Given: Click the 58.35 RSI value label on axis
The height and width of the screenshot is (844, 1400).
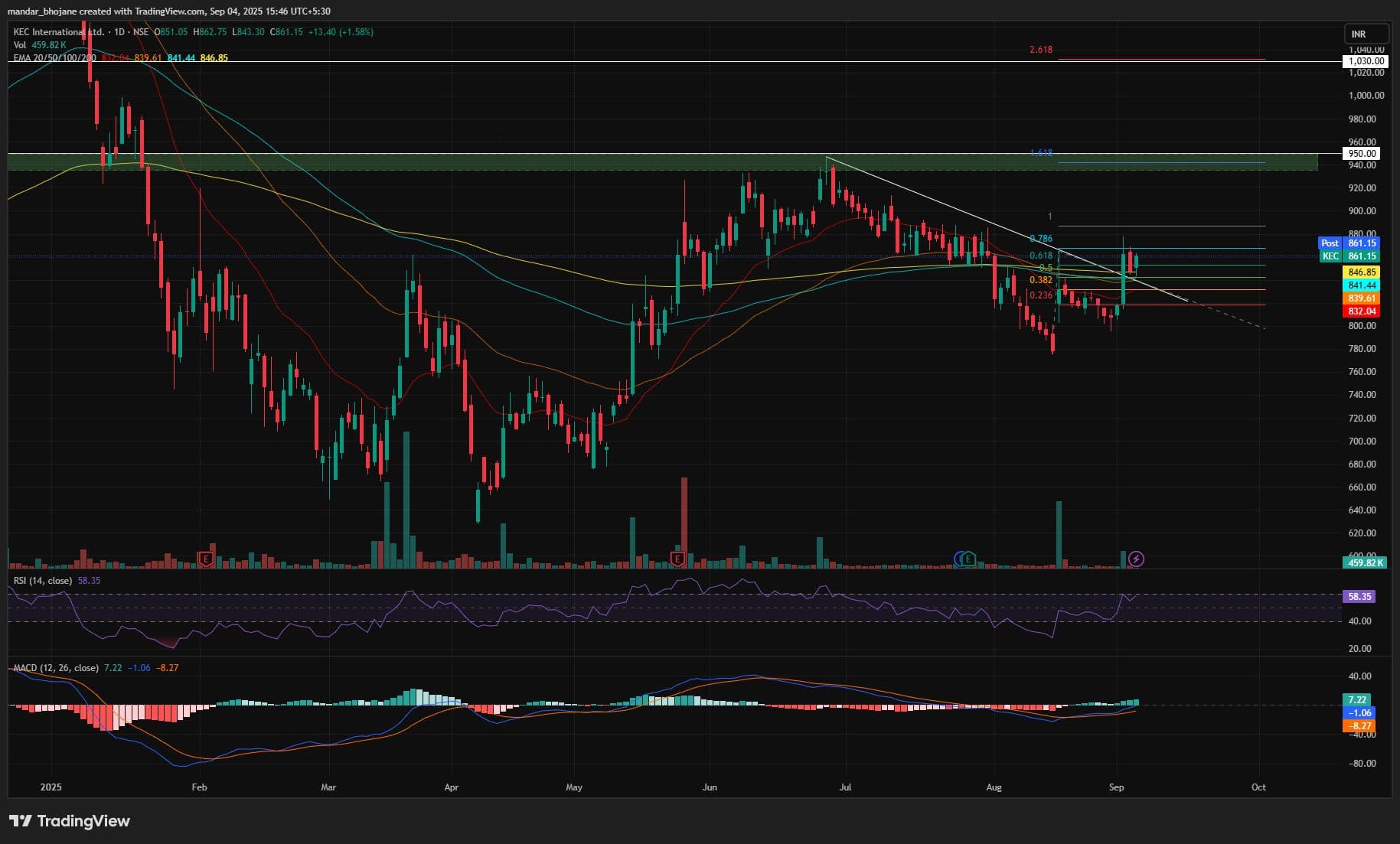Looking at the screenshot, I should 1359,596.
